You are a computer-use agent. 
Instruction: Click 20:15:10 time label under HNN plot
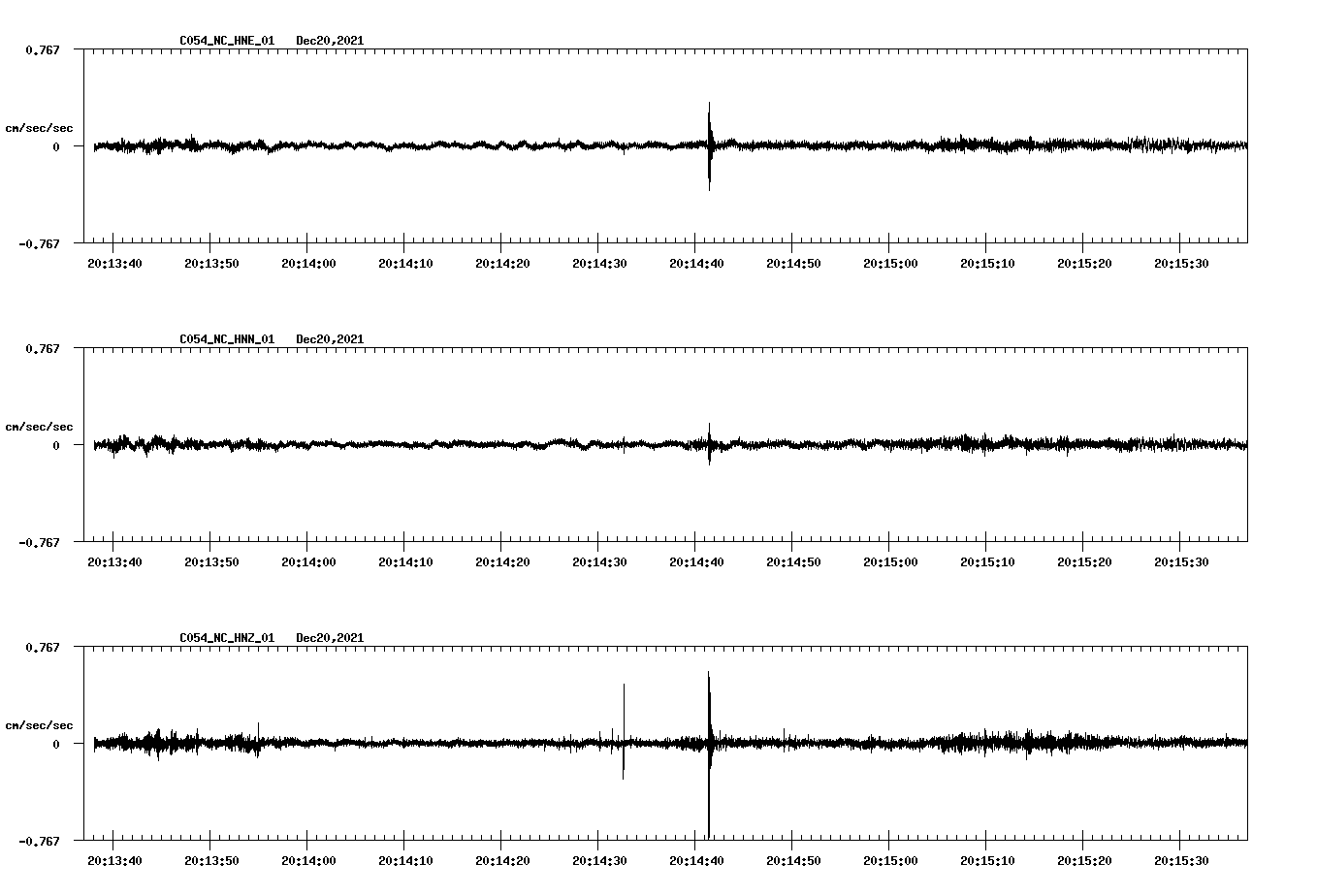point(987,561)
